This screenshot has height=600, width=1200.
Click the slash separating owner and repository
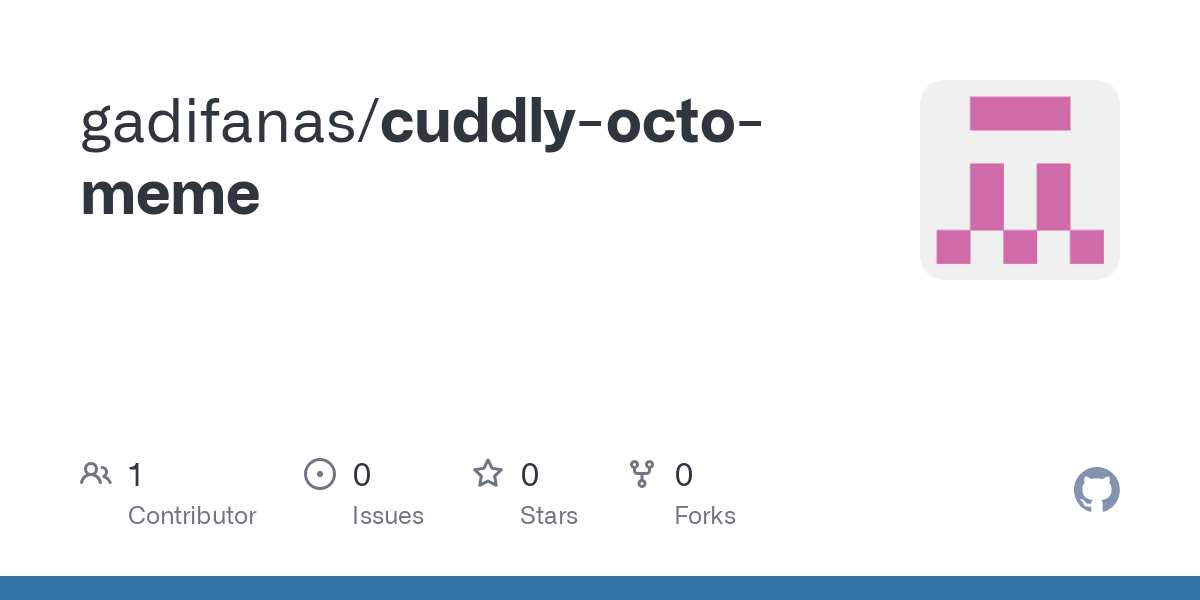pyautogui.click(x=367, y=122)
